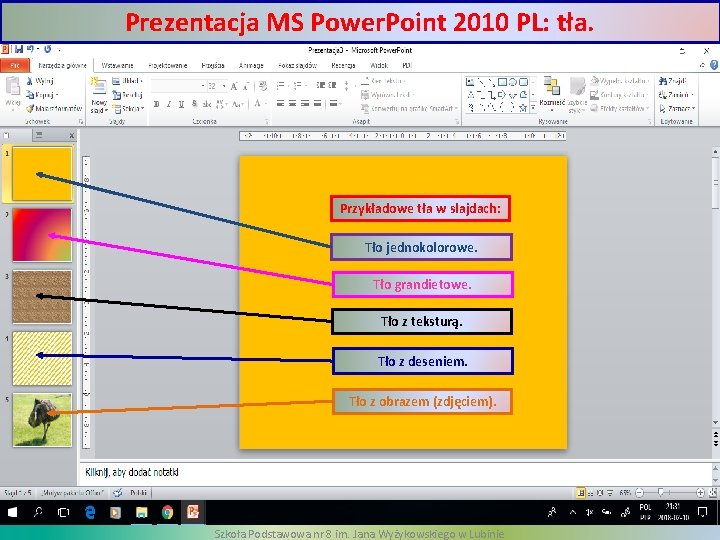Click spell check icon in status bar
The image size is (720, 540).
point(118,493)
